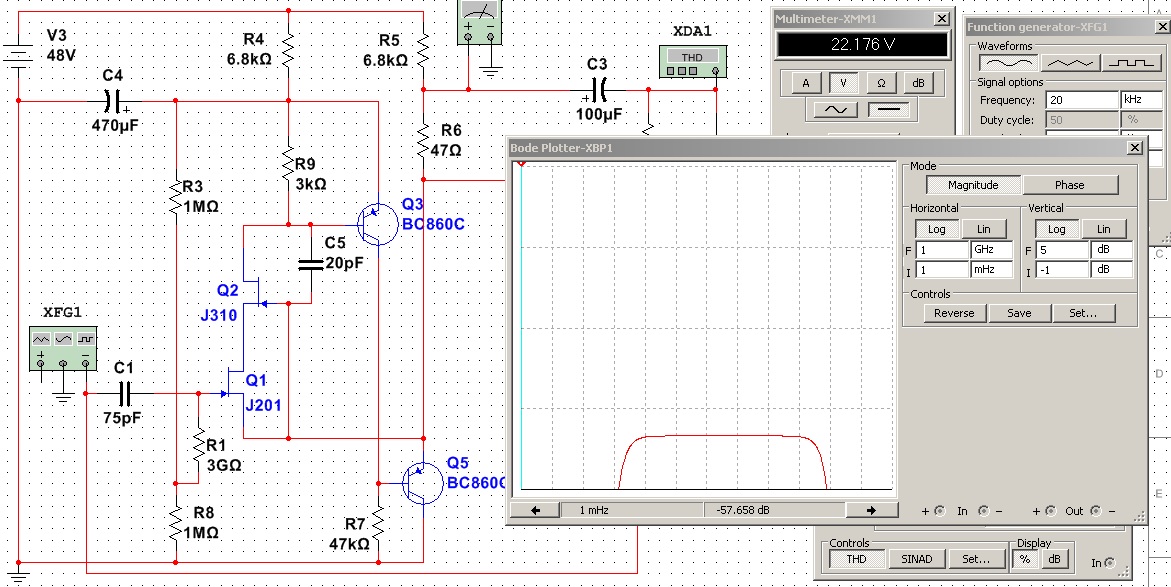The width and height of the screenshot is (1171, 587).
Task: Close the Bode Plotter-XBP1 window
Action: pos(1135,148)
